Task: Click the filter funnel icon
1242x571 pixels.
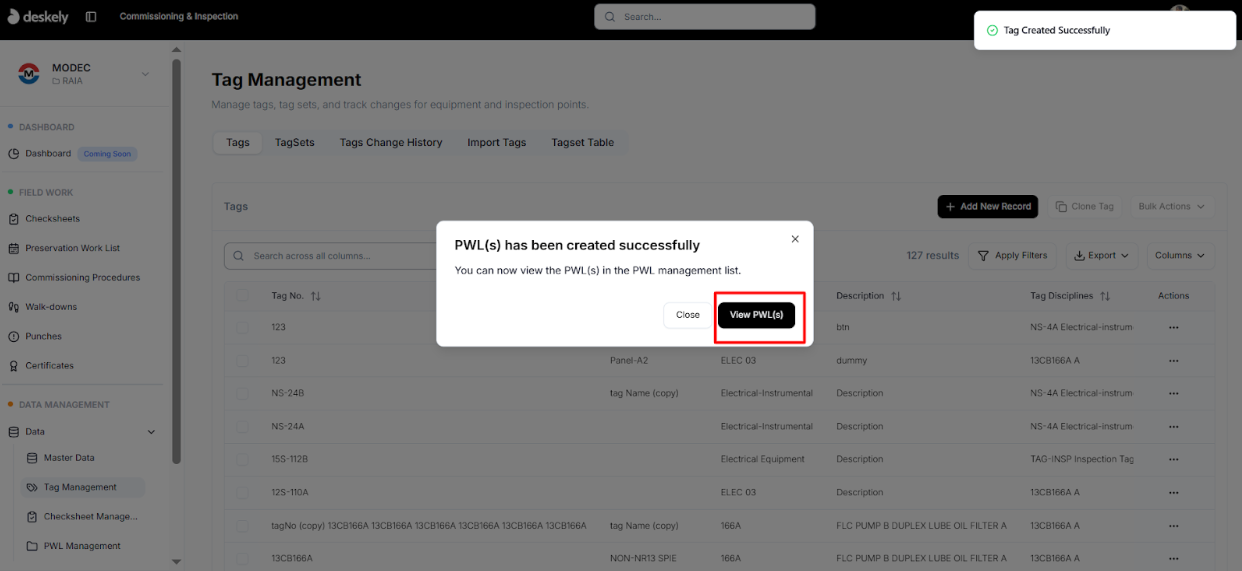Action: tap(984, 256)
